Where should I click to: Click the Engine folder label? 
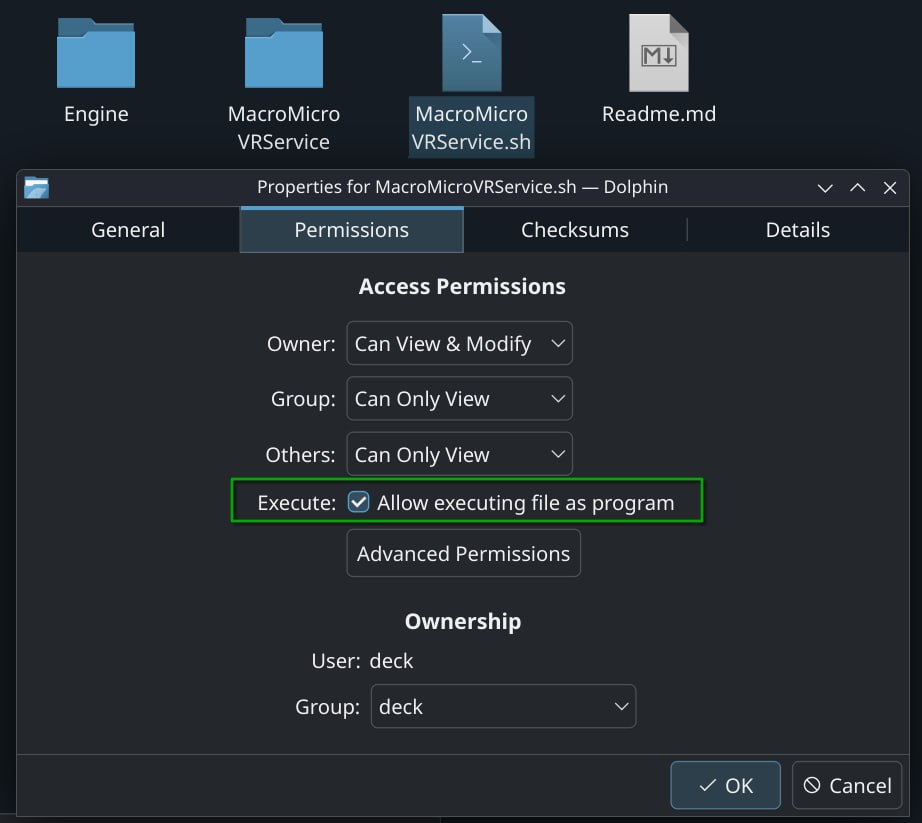pos(96,114)
